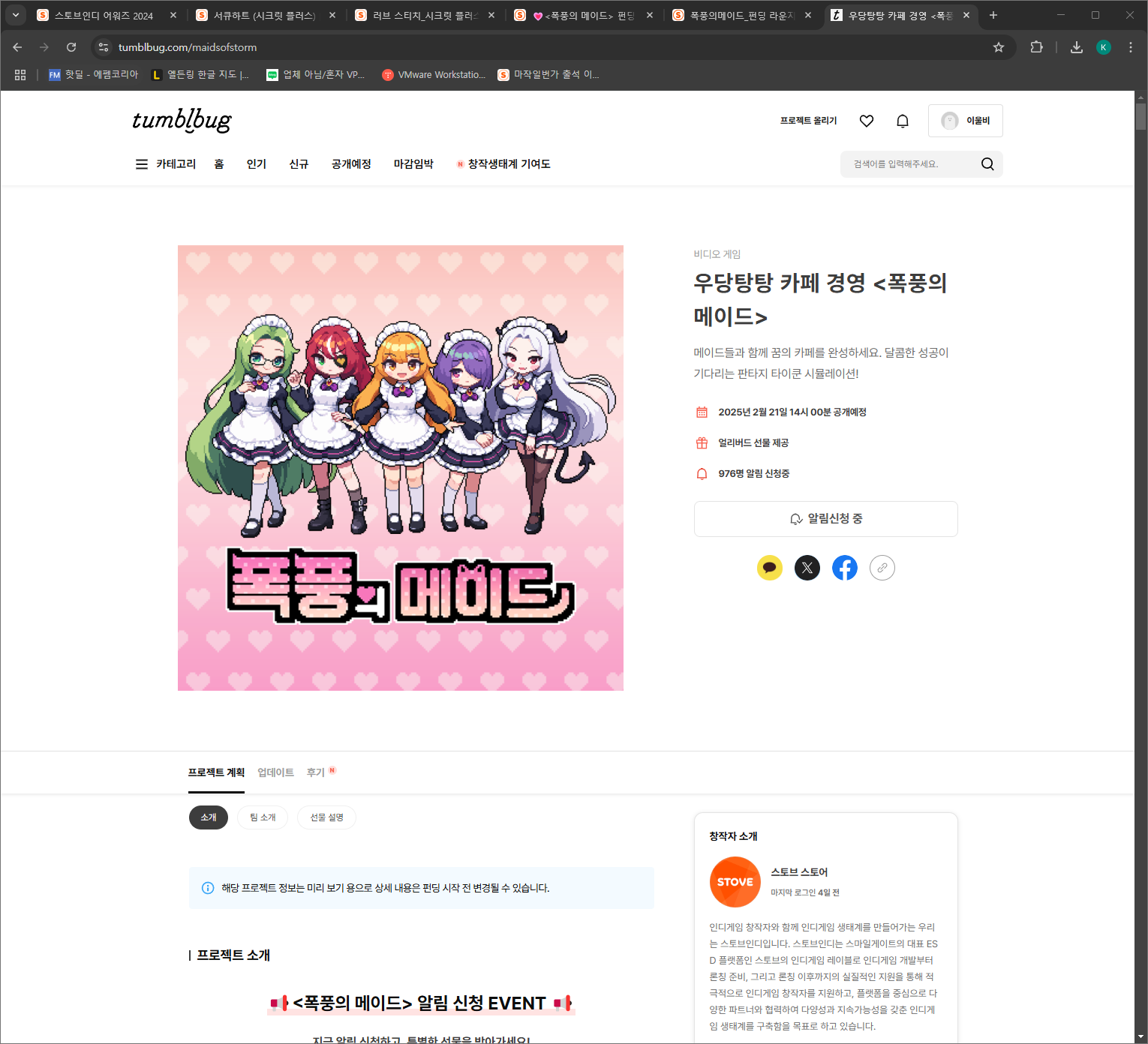This screenshot has width=1148, height=1044.
Task: Expand the tab search dropdown arrow
Action: pyautogui.click(x=15, y=15)
